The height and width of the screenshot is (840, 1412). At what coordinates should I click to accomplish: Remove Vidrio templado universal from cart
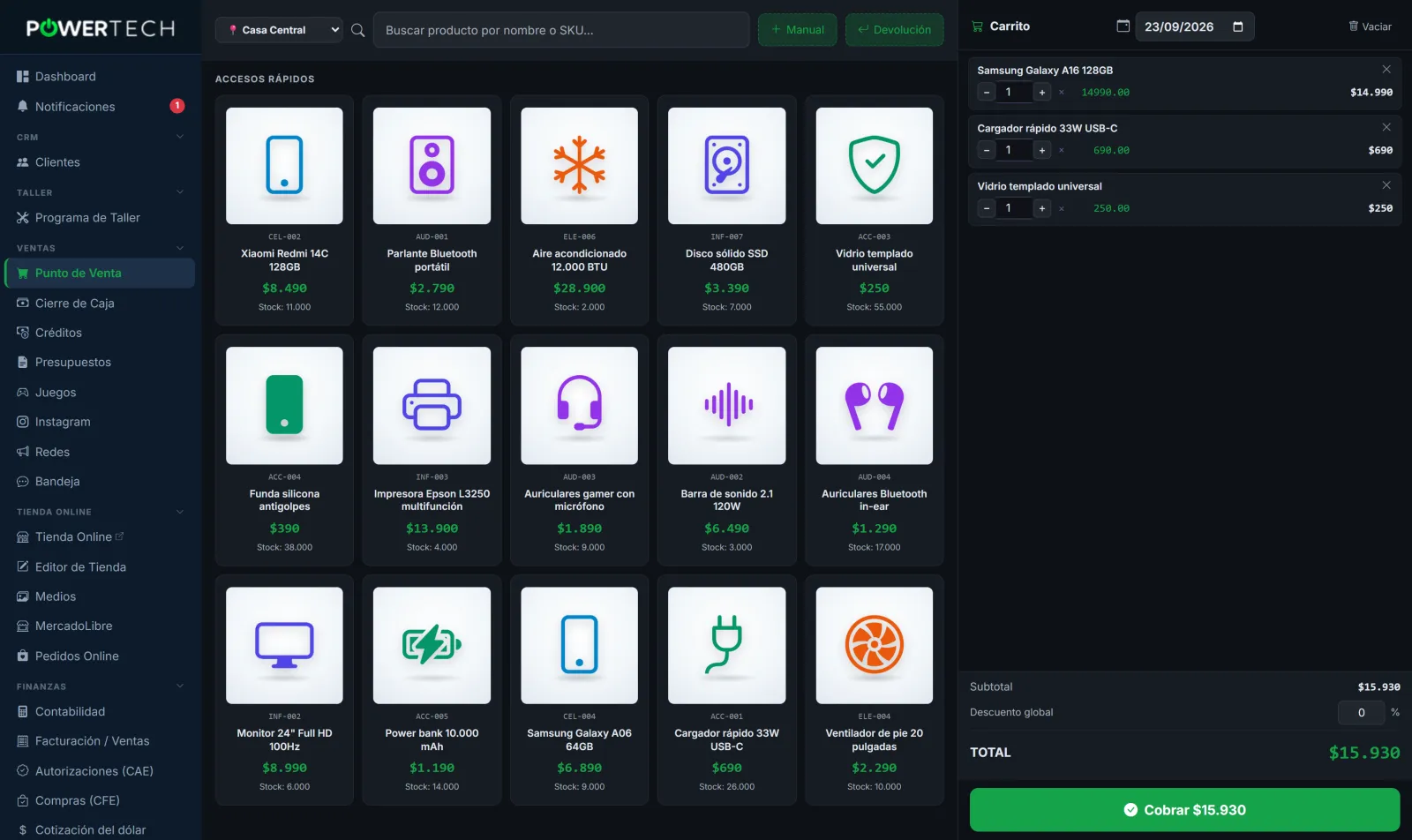click(1386, 185)
